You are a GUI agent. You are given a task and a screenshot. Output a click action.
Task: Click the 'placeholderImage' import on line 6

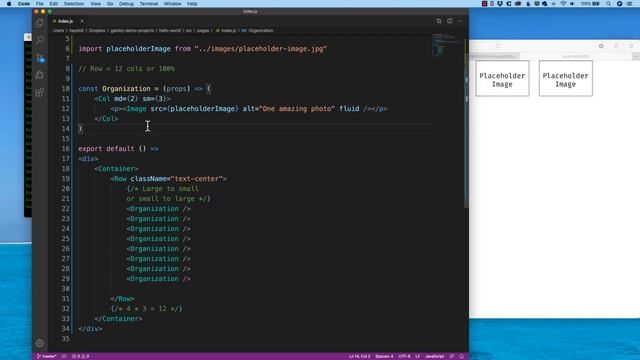138,49
